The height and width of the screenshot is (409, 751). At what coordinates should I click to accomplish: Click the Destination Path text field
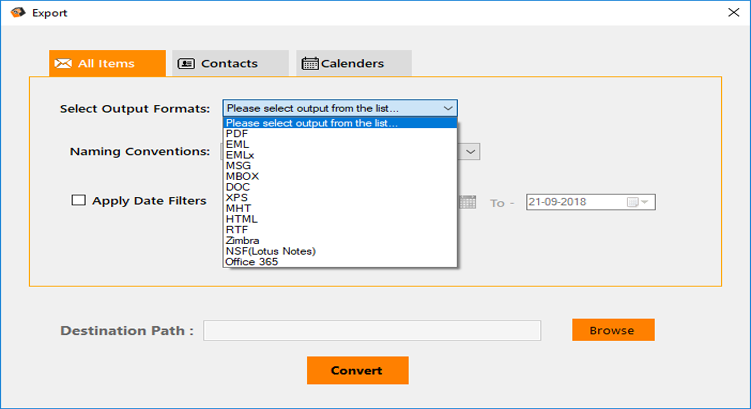tap(372, 330)
